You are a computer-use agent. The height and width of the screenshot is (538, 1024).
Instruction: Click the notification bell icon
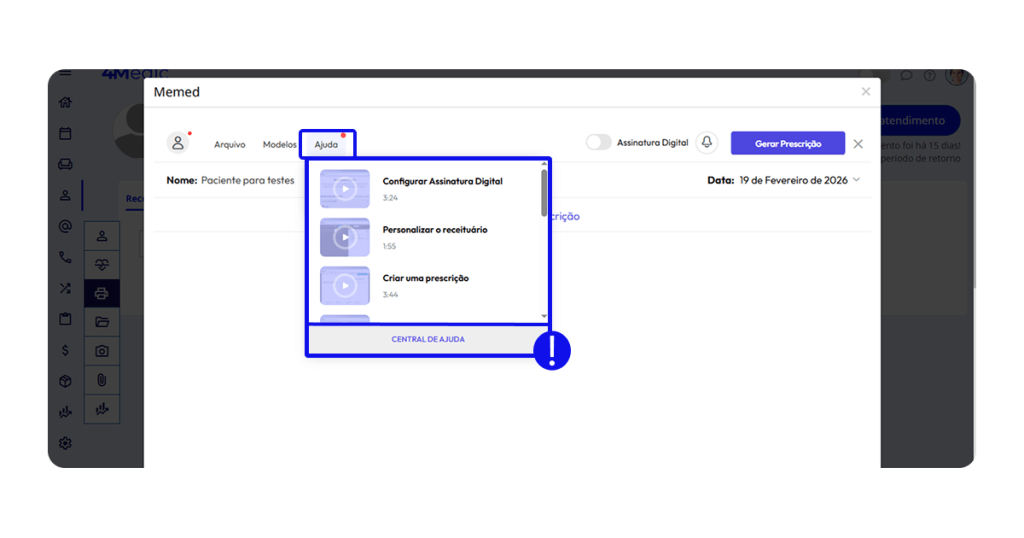[707, 143]
